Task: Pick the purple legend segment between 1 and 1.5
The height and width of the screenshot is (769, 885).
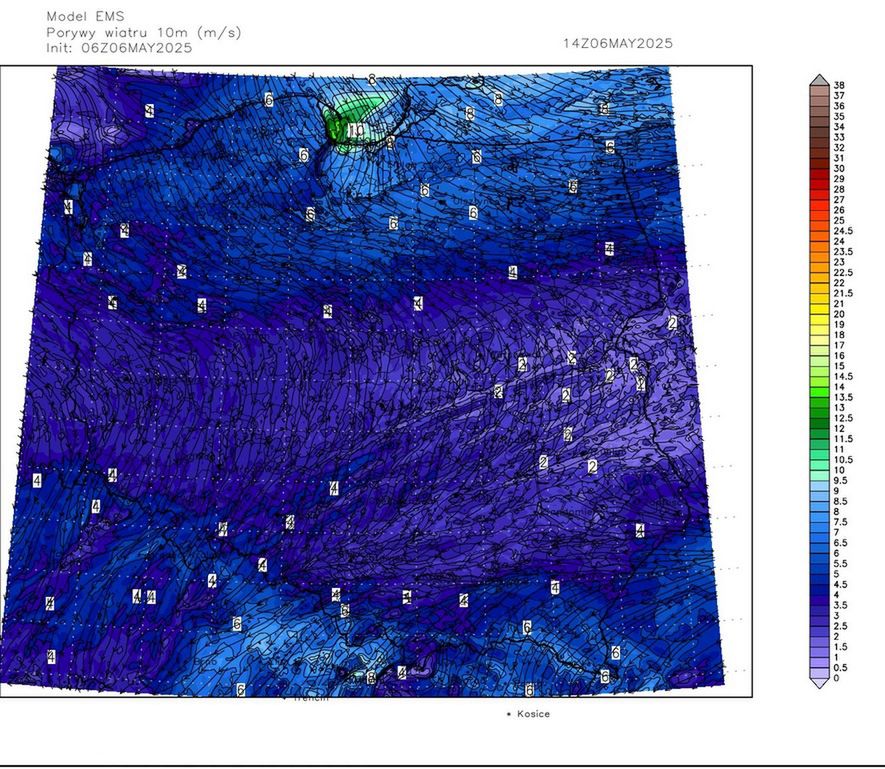Action: click(819, 652)
